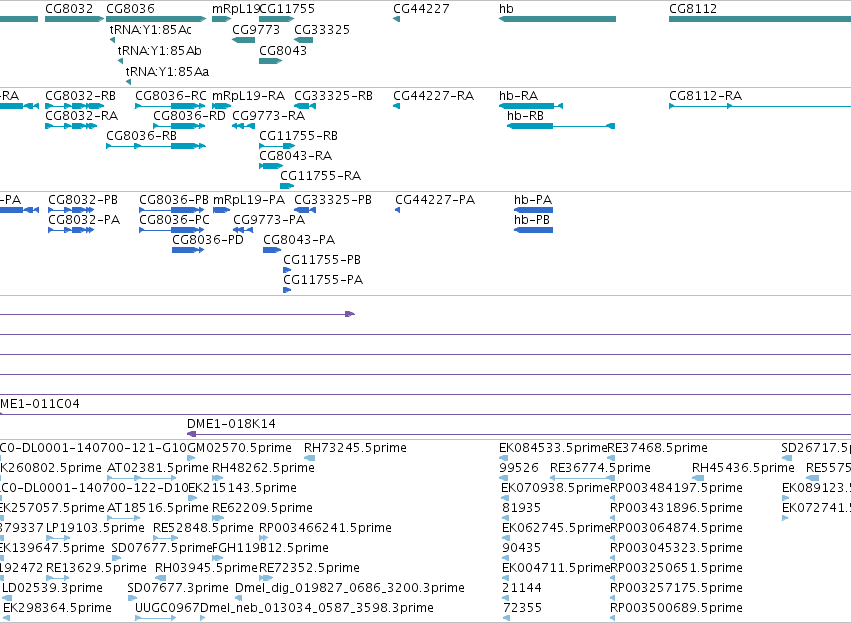
Task: Click the hb-PB protein bar
Action: (534, 230)
